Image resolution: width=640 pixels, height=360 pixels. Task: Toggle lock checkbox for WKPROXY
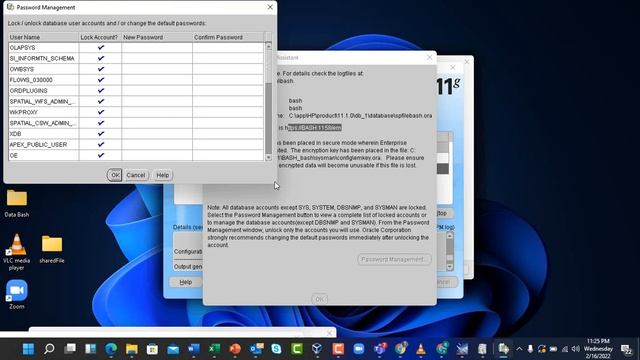[100, 112]
